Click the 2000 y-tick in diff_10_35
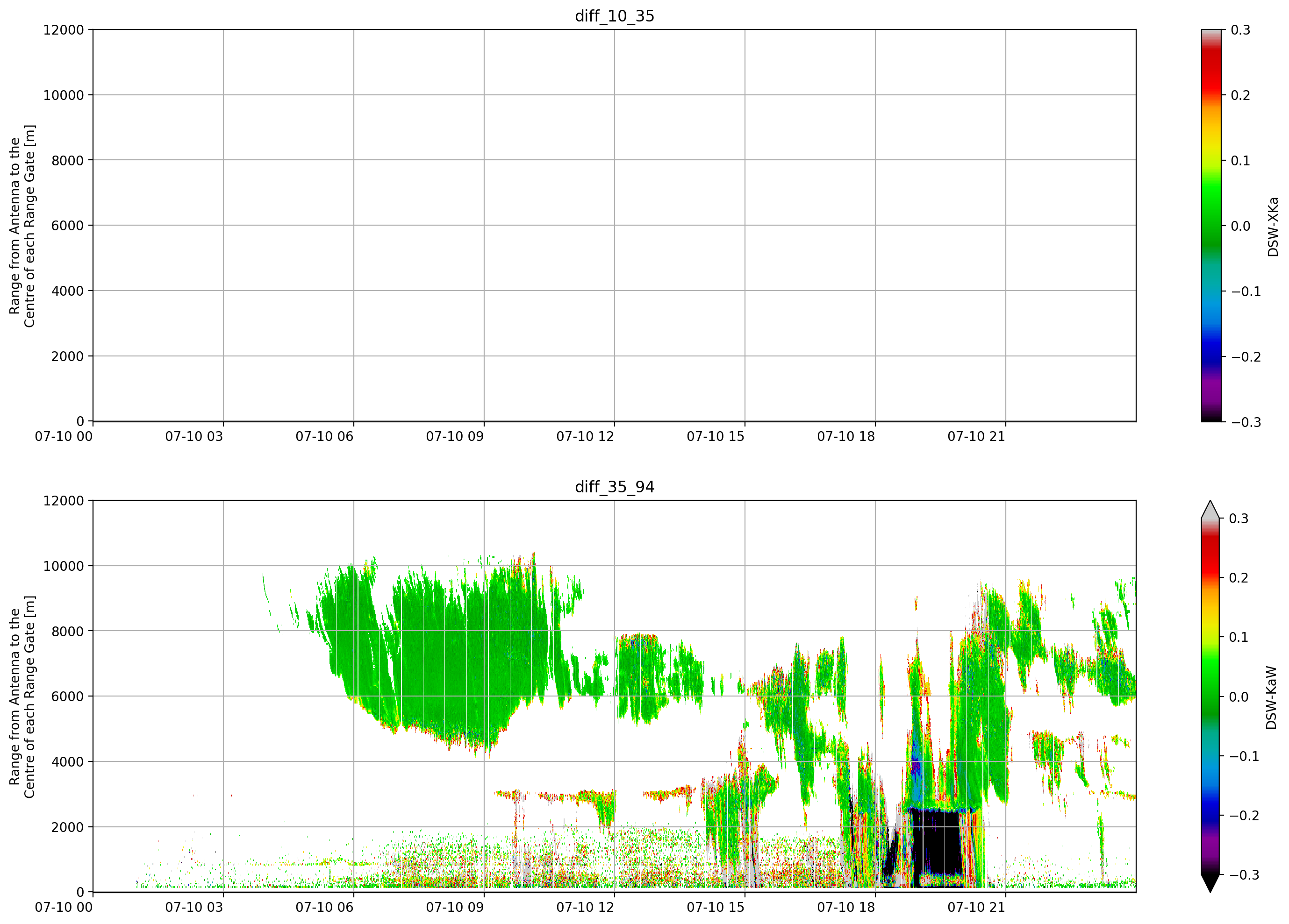Screen dimensions: 1289x924 point(68,356)
